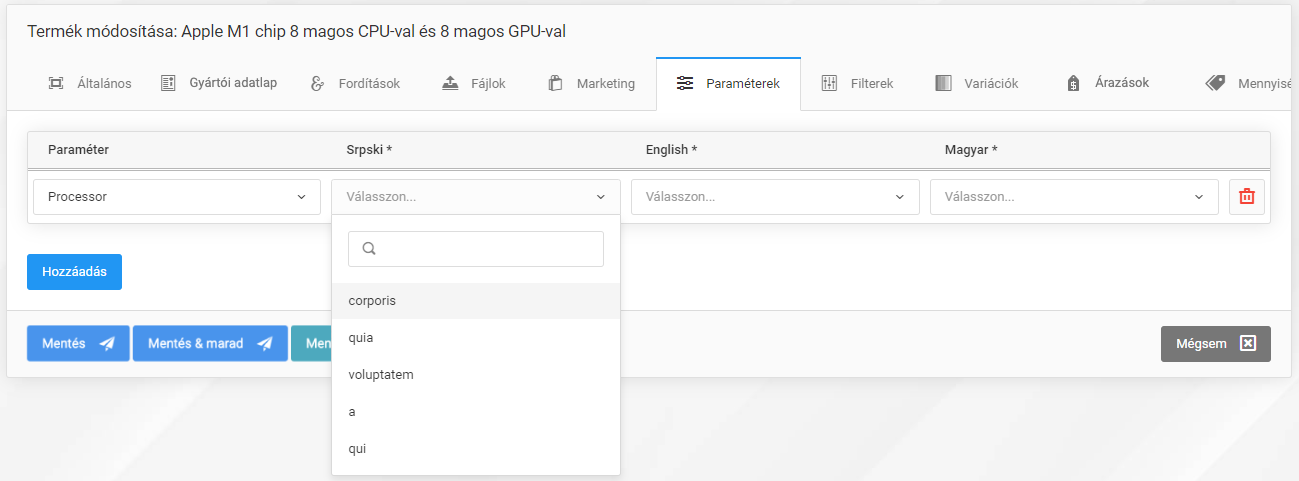
Task: Click the Mégsem cancel button
Action: pos(1215,343)
